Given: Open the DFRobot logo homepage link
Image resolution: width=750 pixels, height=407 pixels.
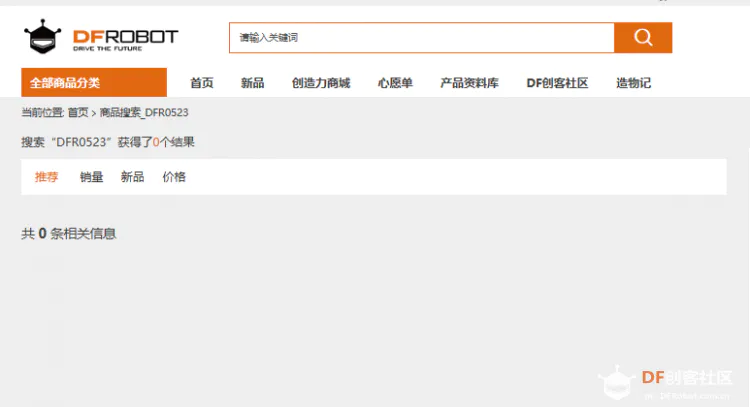Looking at the screenshot, I should click(x=101, y=37).
